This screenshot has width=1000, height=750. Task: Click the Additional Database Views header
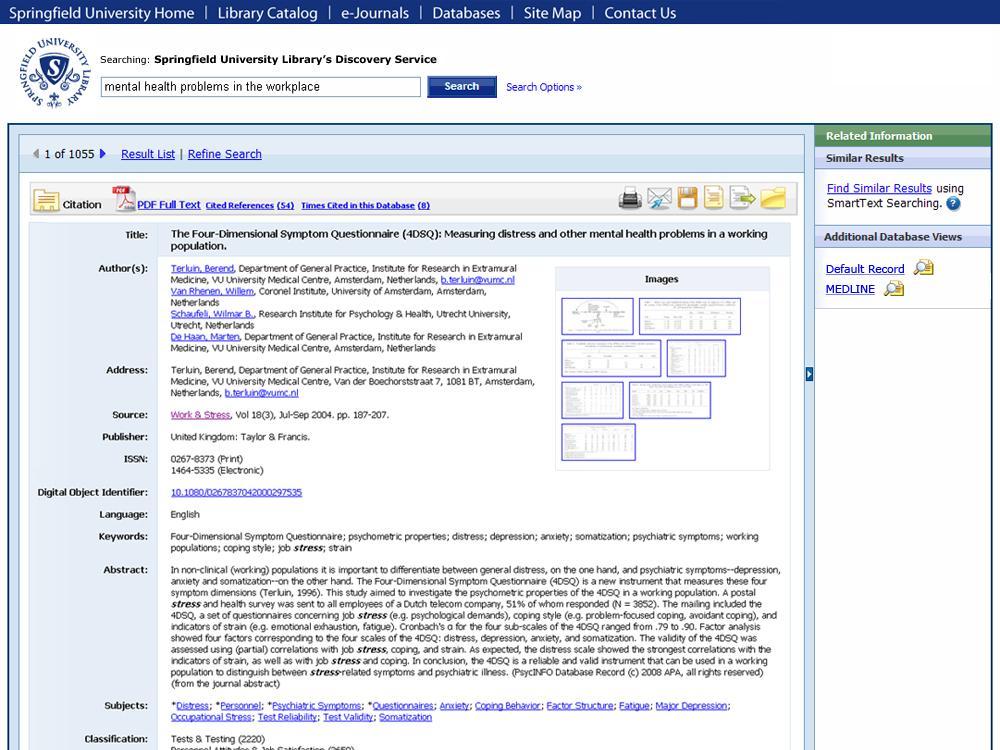pyautogui.click(x=902, y=237)
